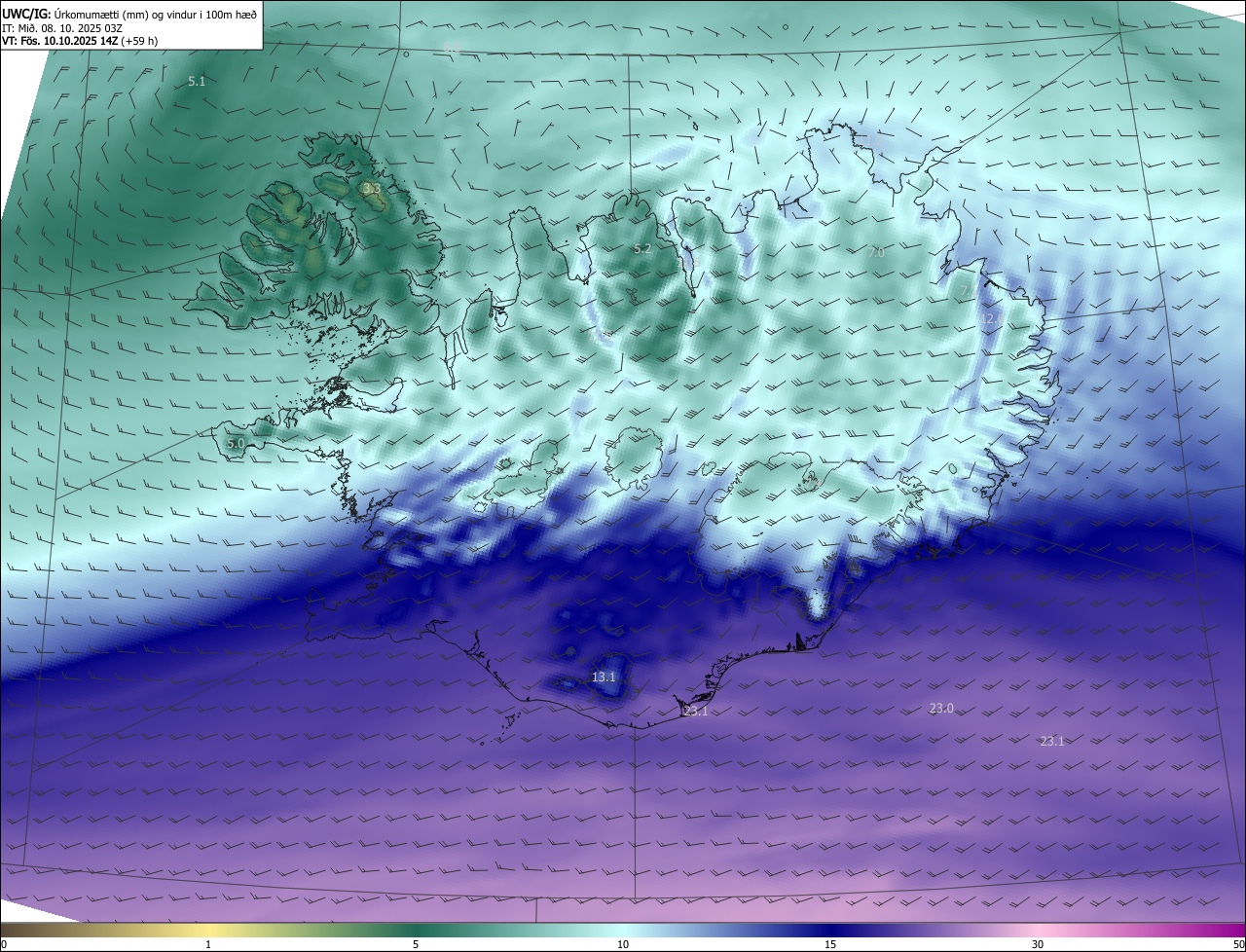Click the 7.1 value label near the east coast
The height and width of the screenshot is (952, 1246).
click(967, 291)
